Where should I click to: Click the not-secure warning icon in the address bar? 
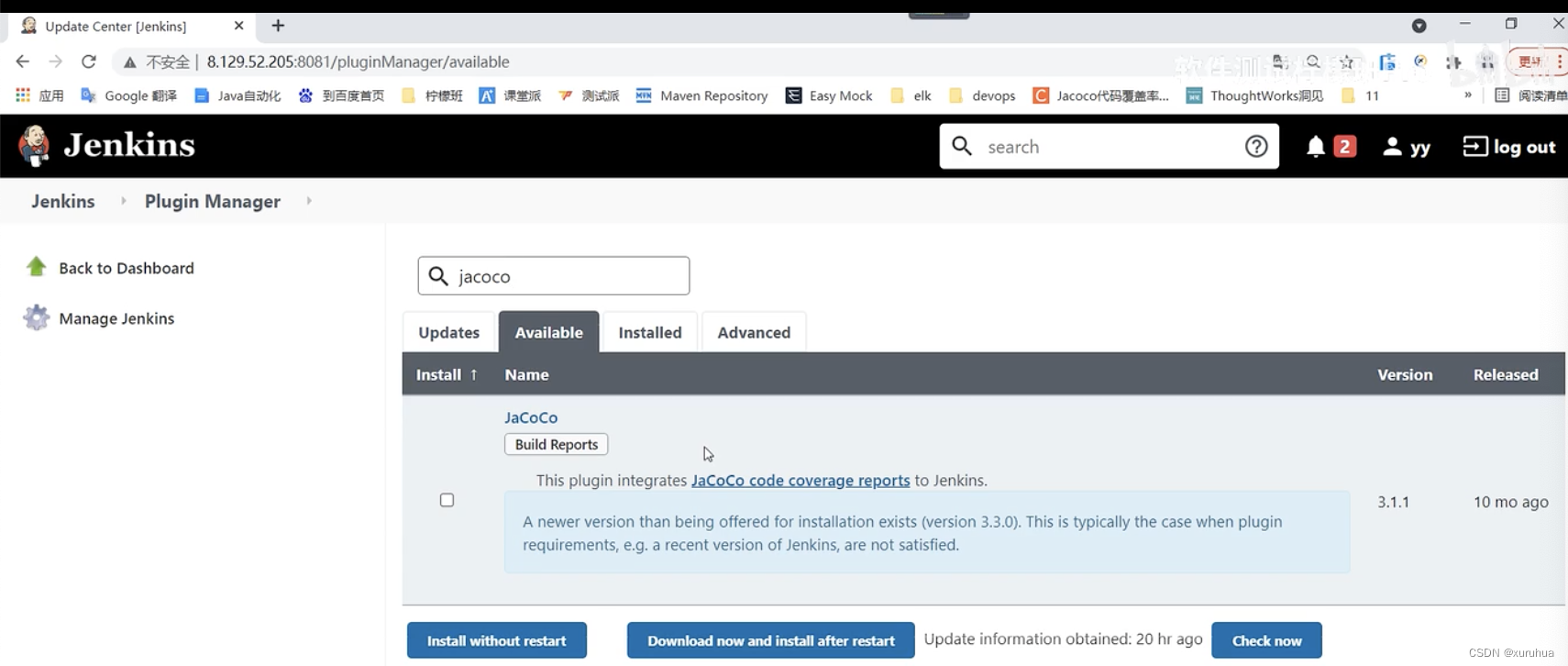pos(130,62)
